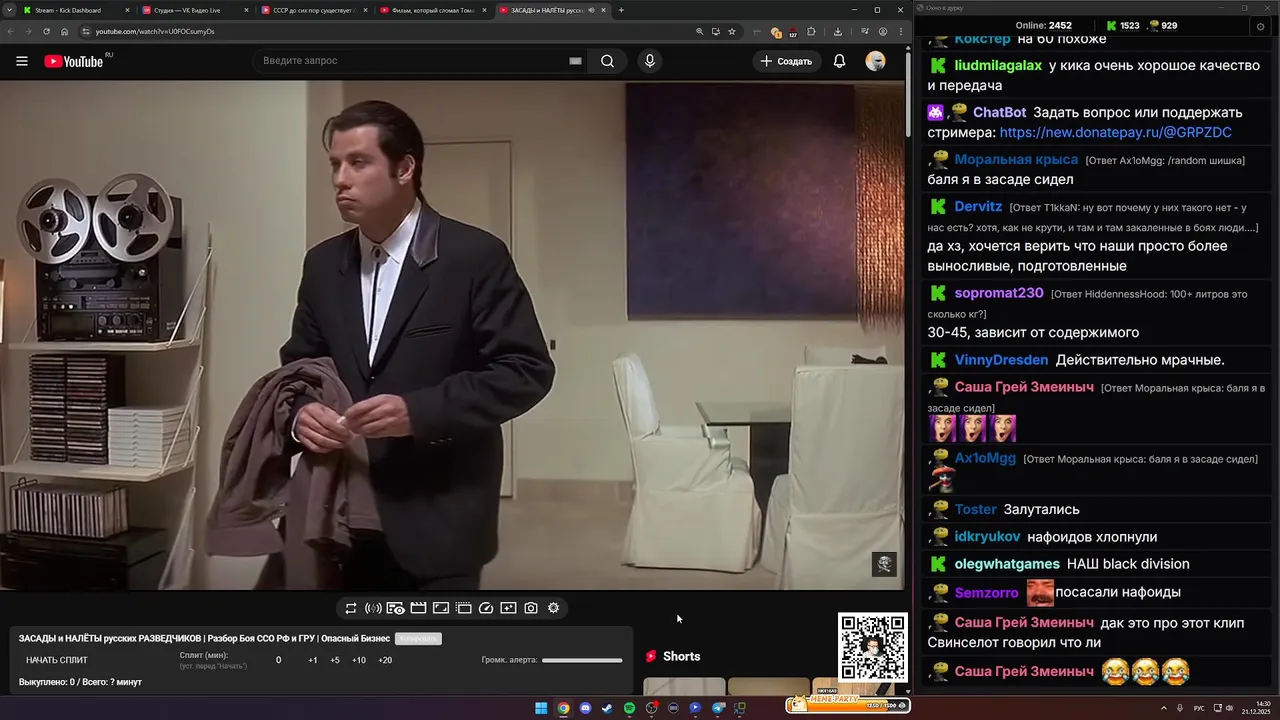The height and width of the screenshot is (720, 1280).
Task: Click the browser back arrow
Action: point(10,31)
